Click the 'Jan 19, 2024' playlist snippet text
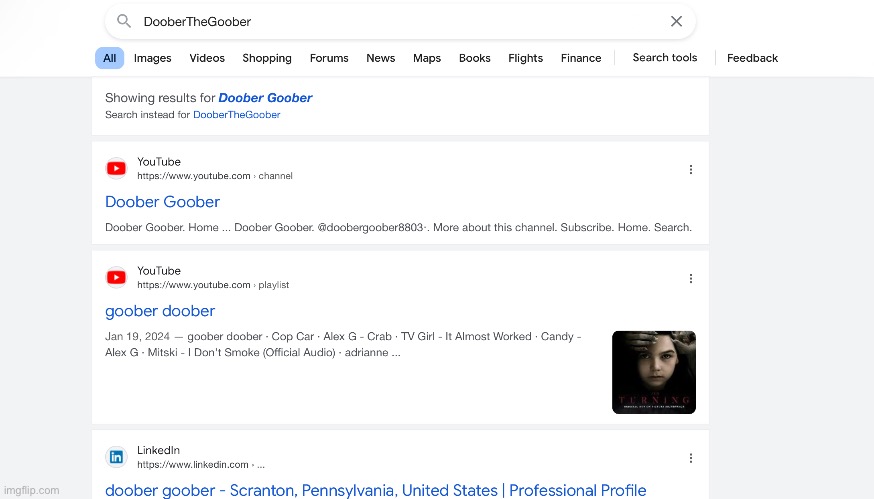 coord(137,336)
